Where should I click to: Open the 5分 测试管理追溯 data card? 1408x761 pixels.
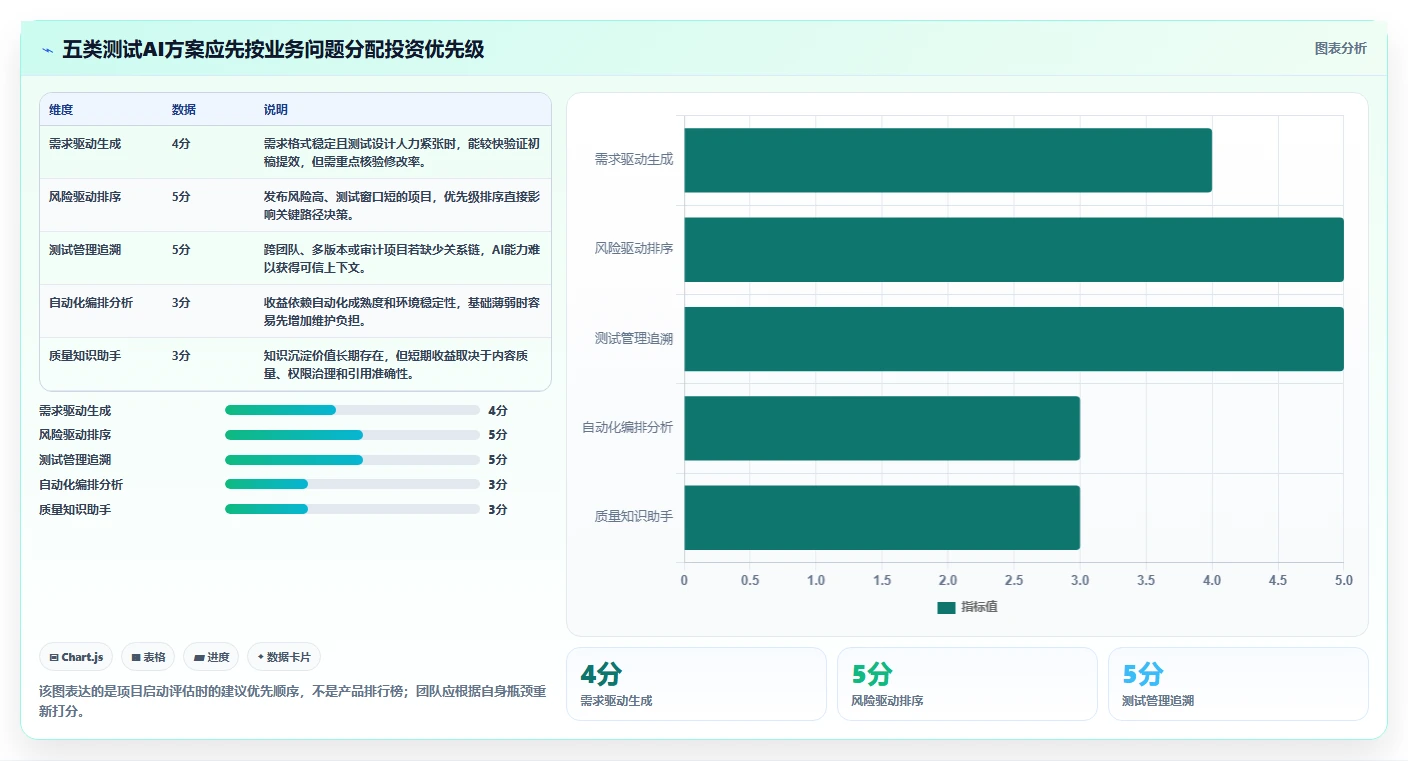pos(1238,684)
